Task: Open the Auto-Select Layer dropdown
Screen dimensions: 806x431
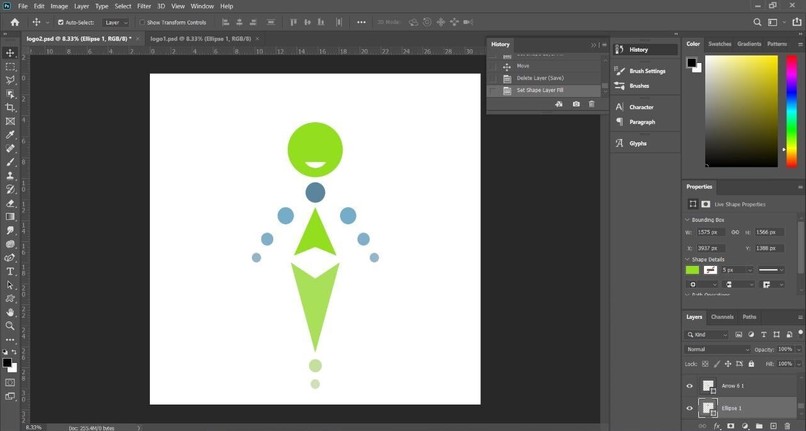Action: pyautogui.click(x=116, y=23)
